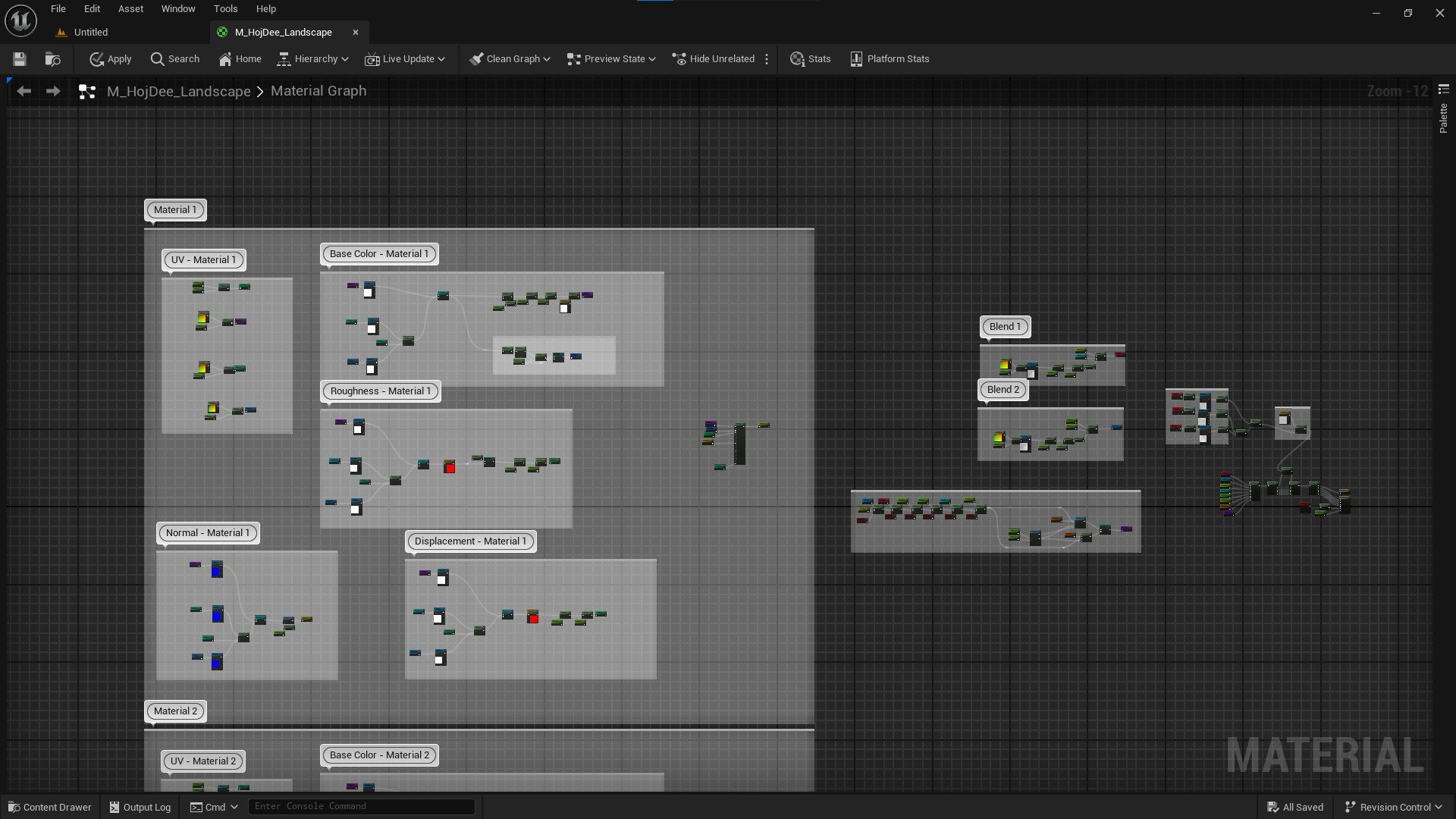Expand the Preview State dropdown
This screenshot has height=819, width=1456.
coord(652,59)
